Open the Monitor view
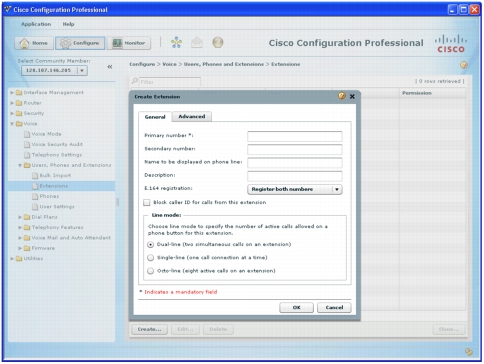 (129, 43)
